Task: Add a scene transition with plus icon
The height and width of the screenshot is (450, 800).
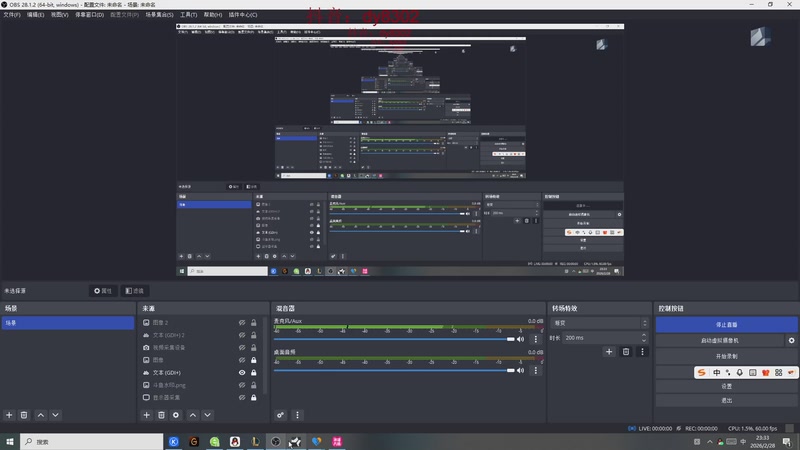Action: 609,352
